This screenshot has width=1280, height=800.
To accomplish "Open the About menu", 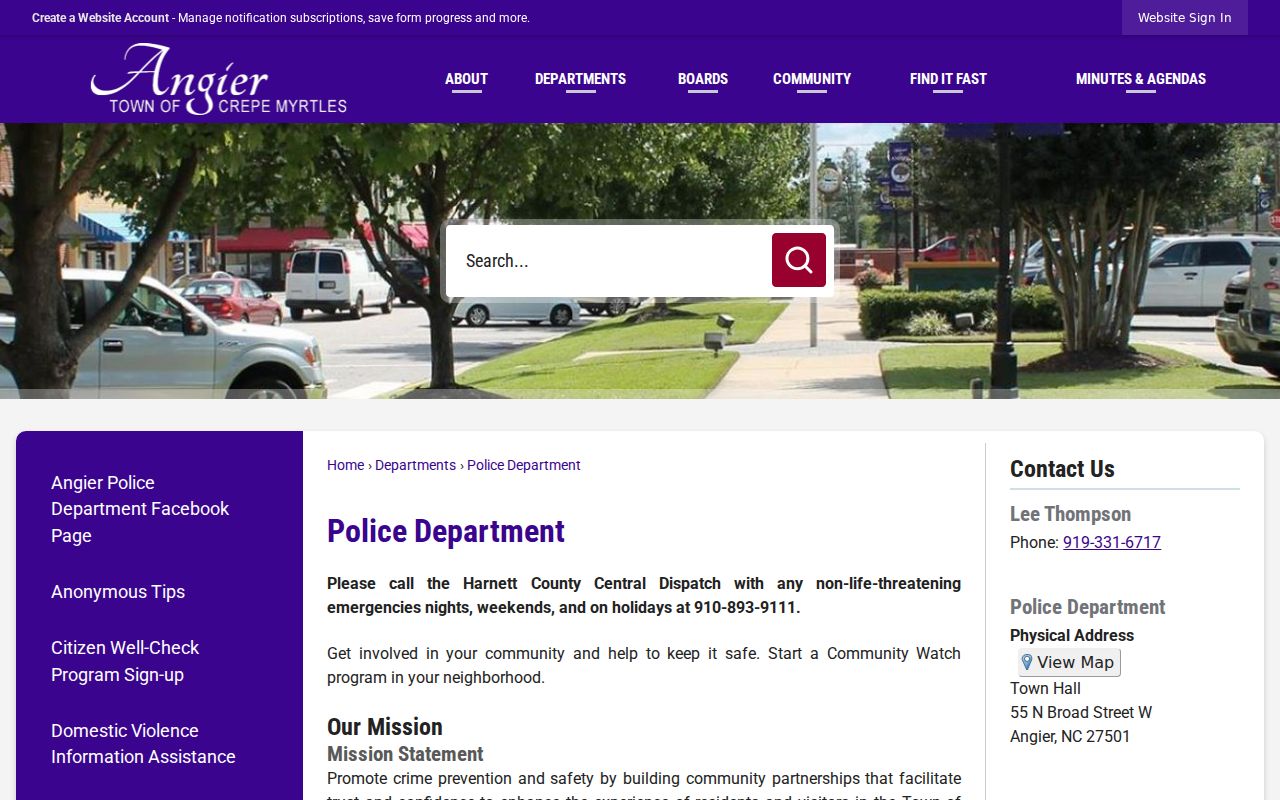I will click(466, 79).
